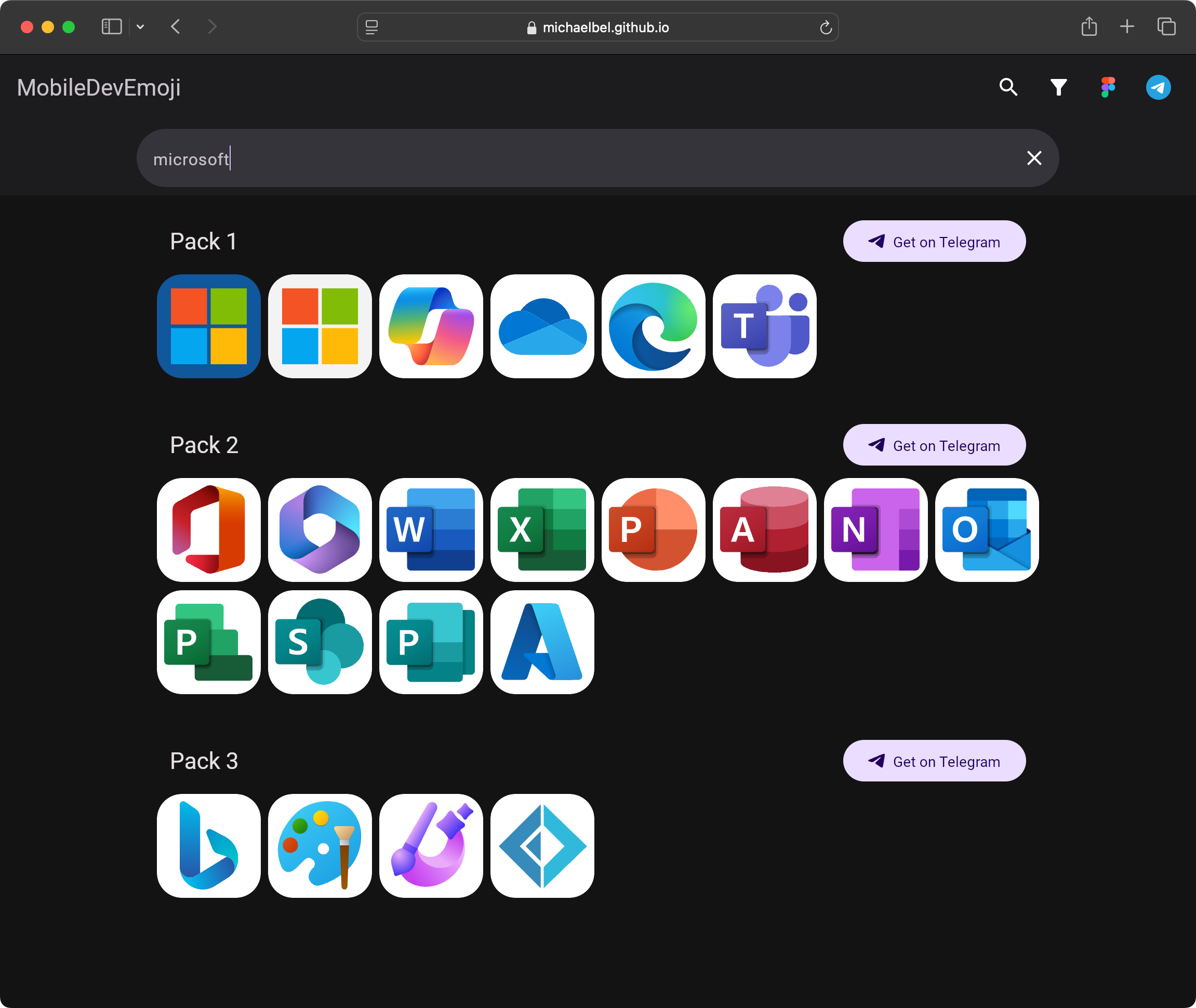
Task: Click the teal Publisher emoji
Action: pos(431,642)
